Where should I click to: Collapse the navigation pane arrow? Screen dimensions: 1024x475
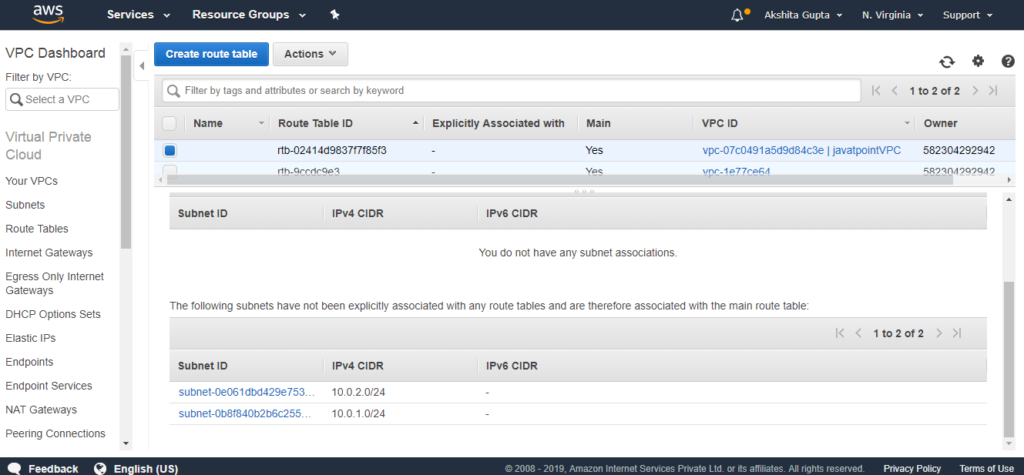pos(142,66)
